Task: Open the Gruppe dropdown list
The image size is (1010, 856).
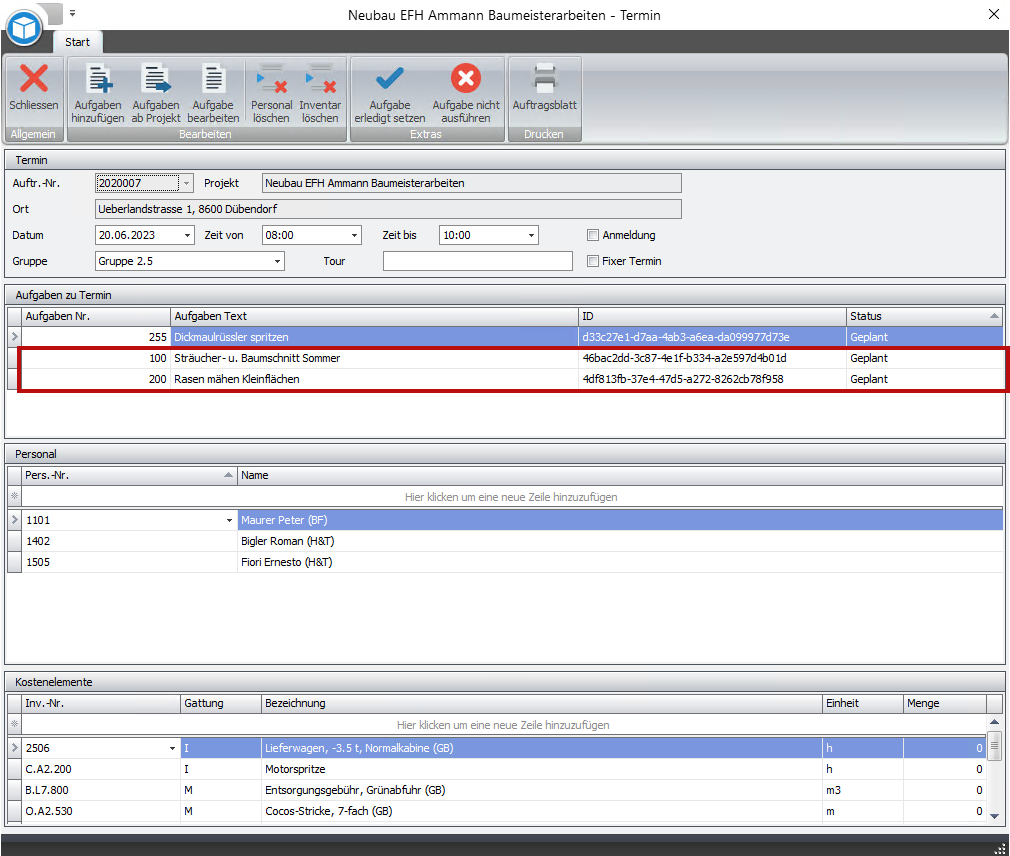Action: click(277, 261)
